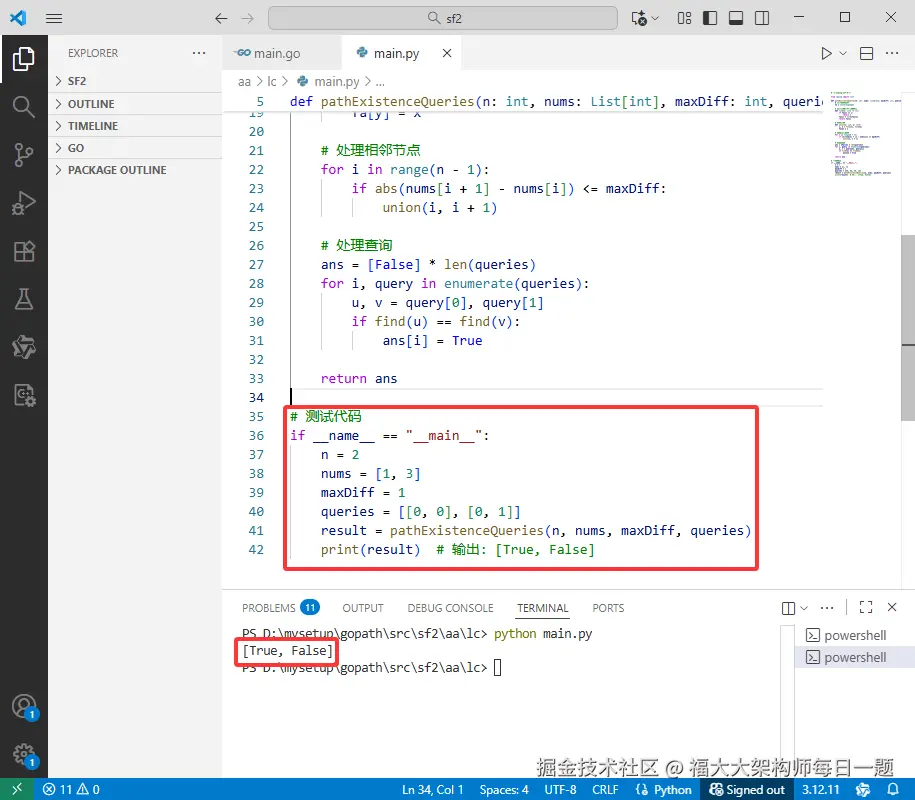The width and height of the screenshot is (915, 800).
Task: Open the terminal launch profile dropdown
Action: 804,608
